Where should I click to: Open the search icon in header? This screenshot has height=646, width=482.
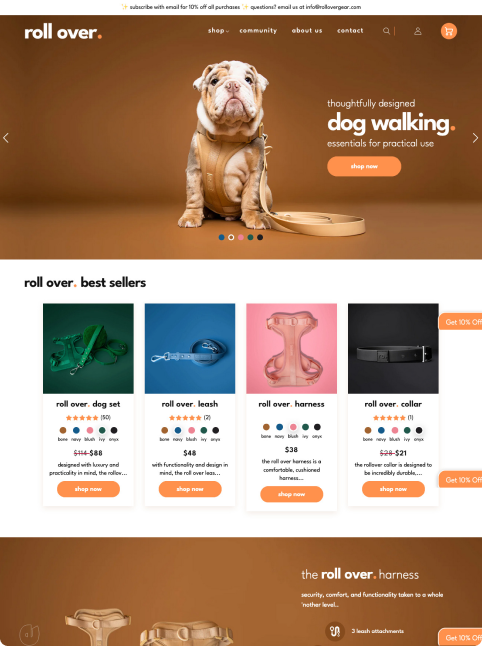click(386, 31)
